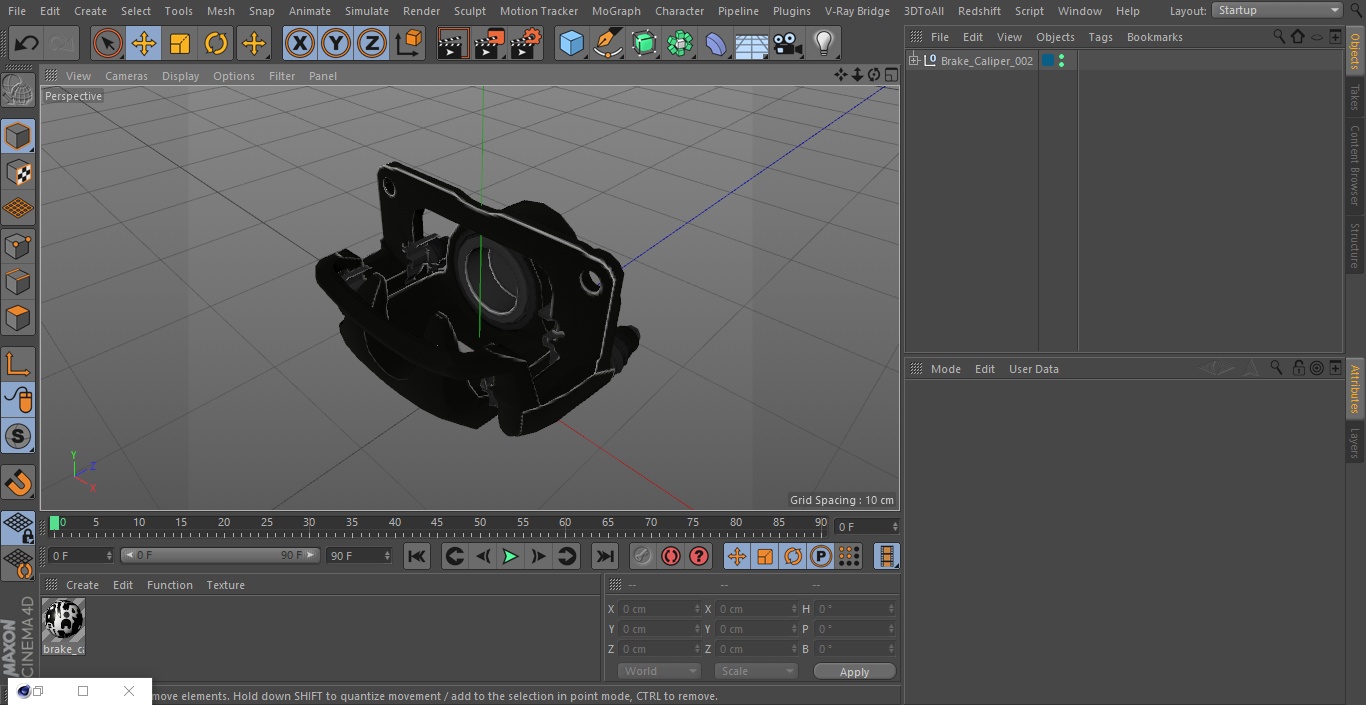Toggle parameter keyframe recording P
The height and width of the screenshot is (705, 1366).
click(821, 556)
